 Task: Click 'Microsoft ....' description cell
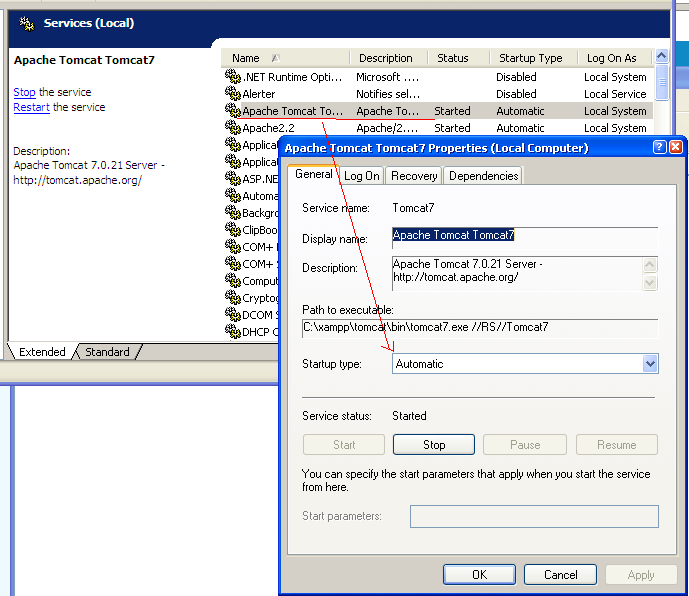[x=387, y=77]
